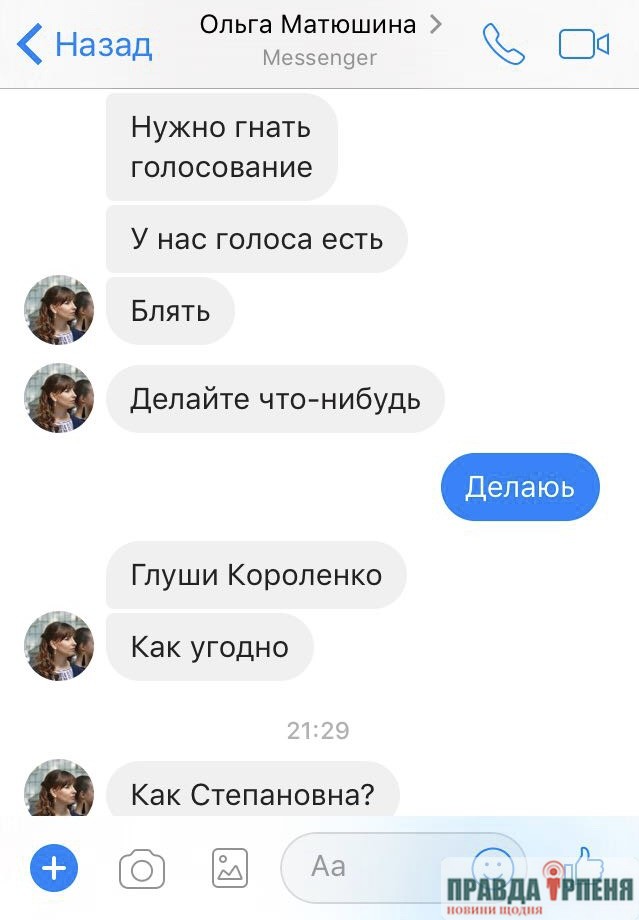Tap the avatar beside Блять message

(59, 310)
